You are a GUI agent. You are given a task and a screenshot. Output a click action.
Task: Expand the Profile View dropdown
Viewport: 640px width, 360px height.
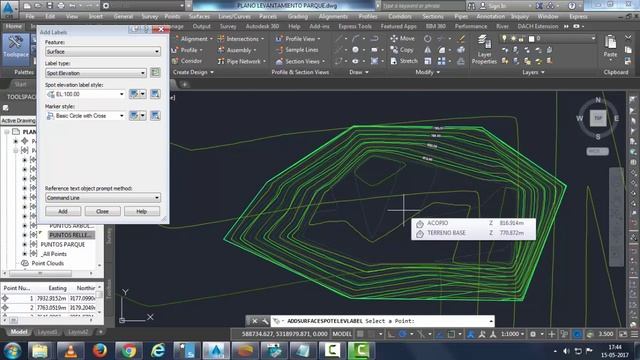pyautogui.click(x=318, y=39)
